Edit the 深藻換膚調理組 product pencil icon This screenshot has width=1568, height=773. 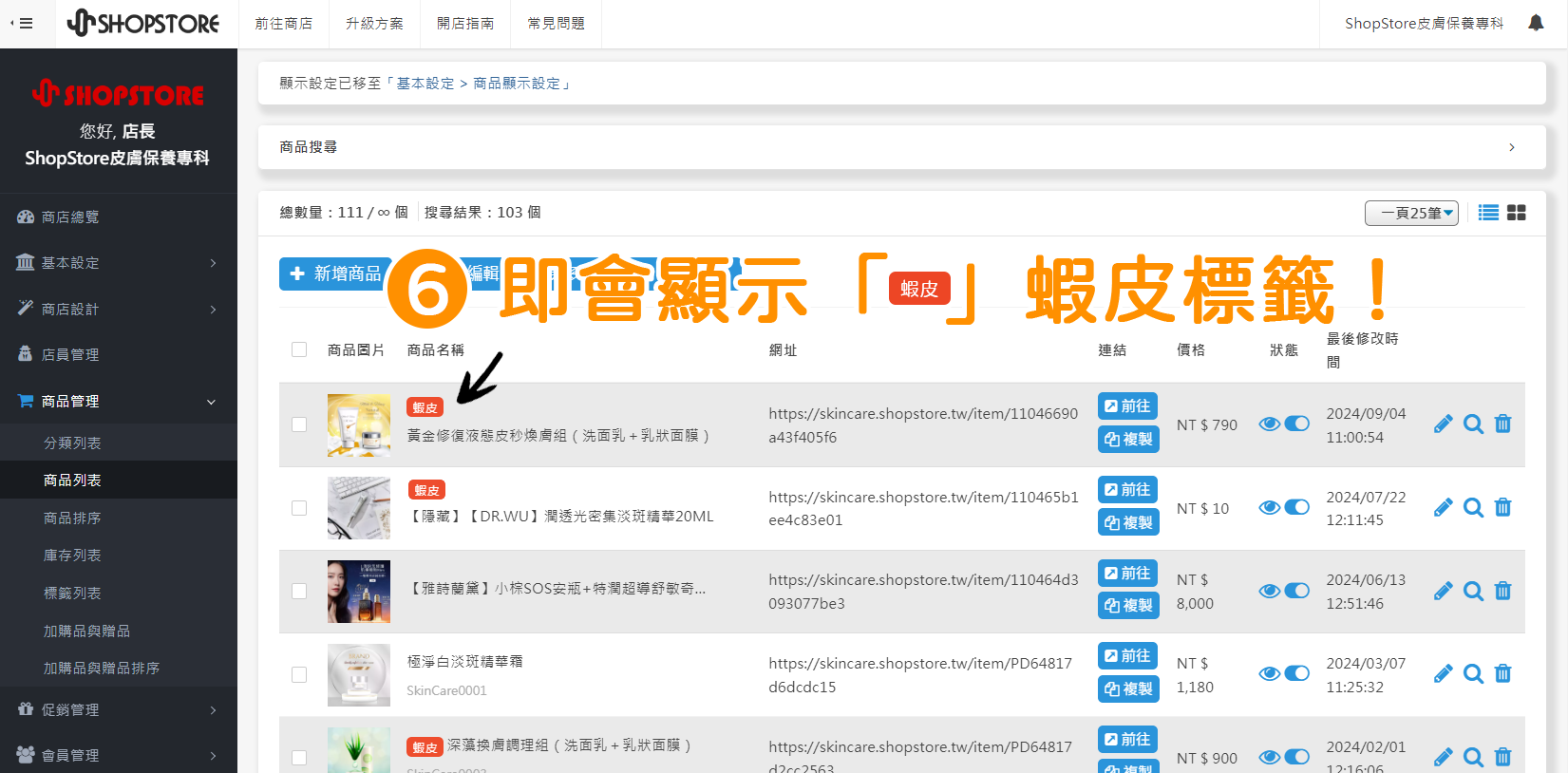[x=1444, y=757]
